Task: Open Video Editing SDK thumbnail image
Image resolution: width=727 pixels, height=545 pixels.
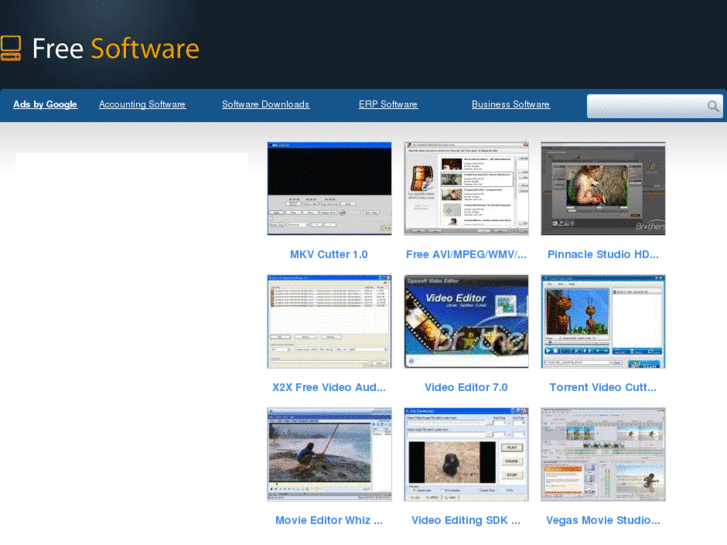Action: pyautogui.click(x=466, y=455)
